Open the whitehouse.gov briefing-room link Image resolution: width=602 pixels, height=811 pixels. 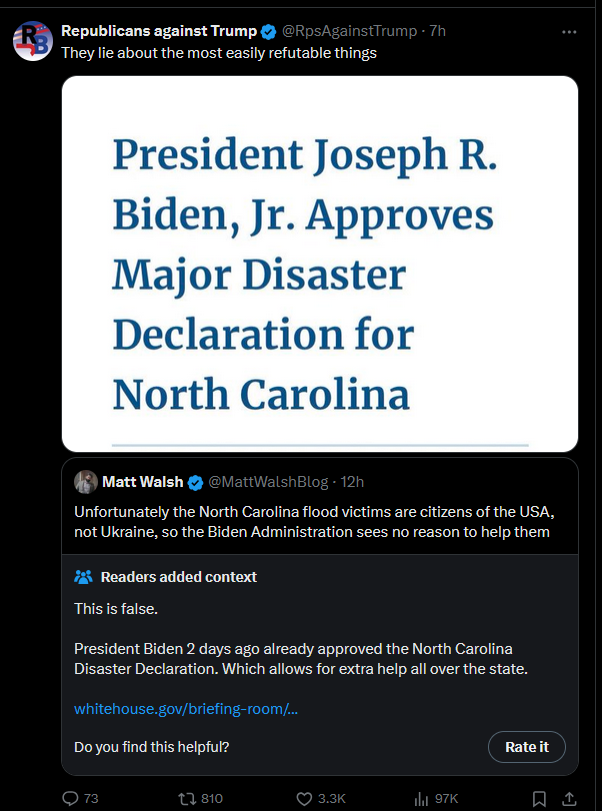point(186,709)
